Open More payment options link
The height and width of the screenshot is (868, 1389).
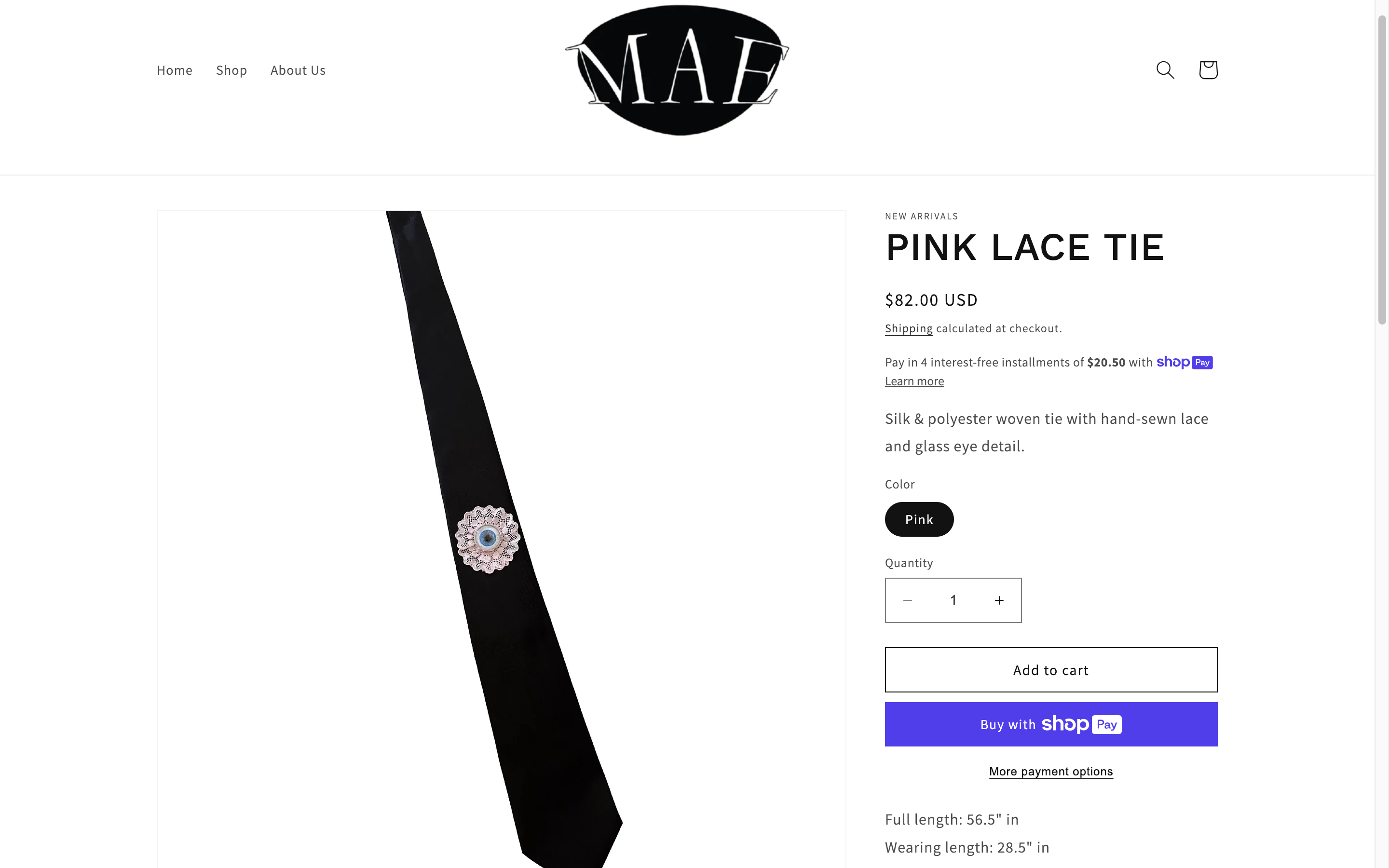pos(1050,772)
